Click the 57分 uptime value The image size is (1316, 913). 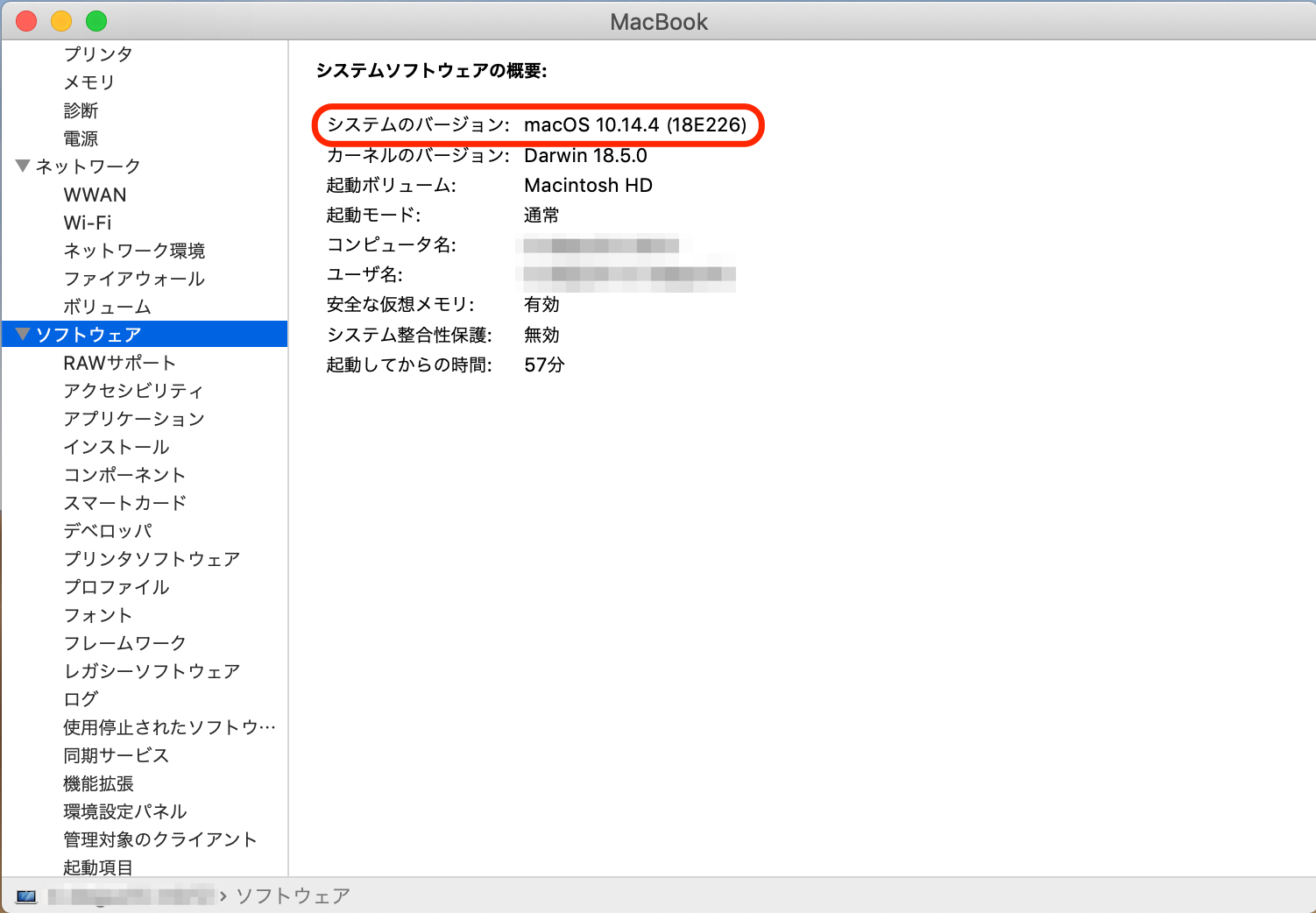point(544,364)
